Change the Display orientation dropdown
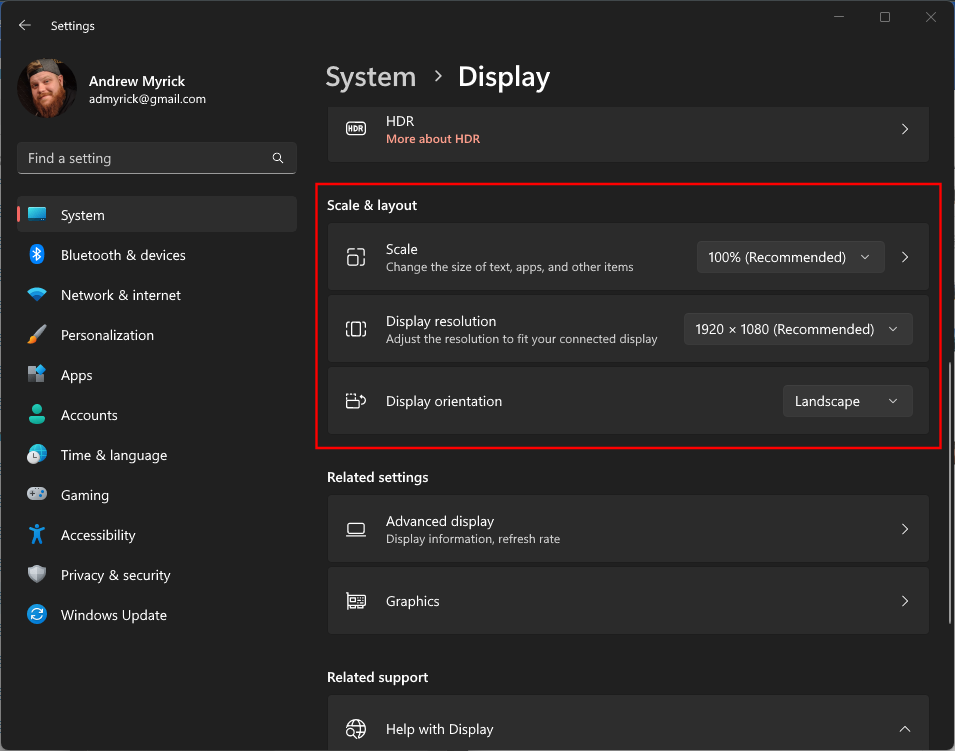The image size is (955, 751). point(847,401)
